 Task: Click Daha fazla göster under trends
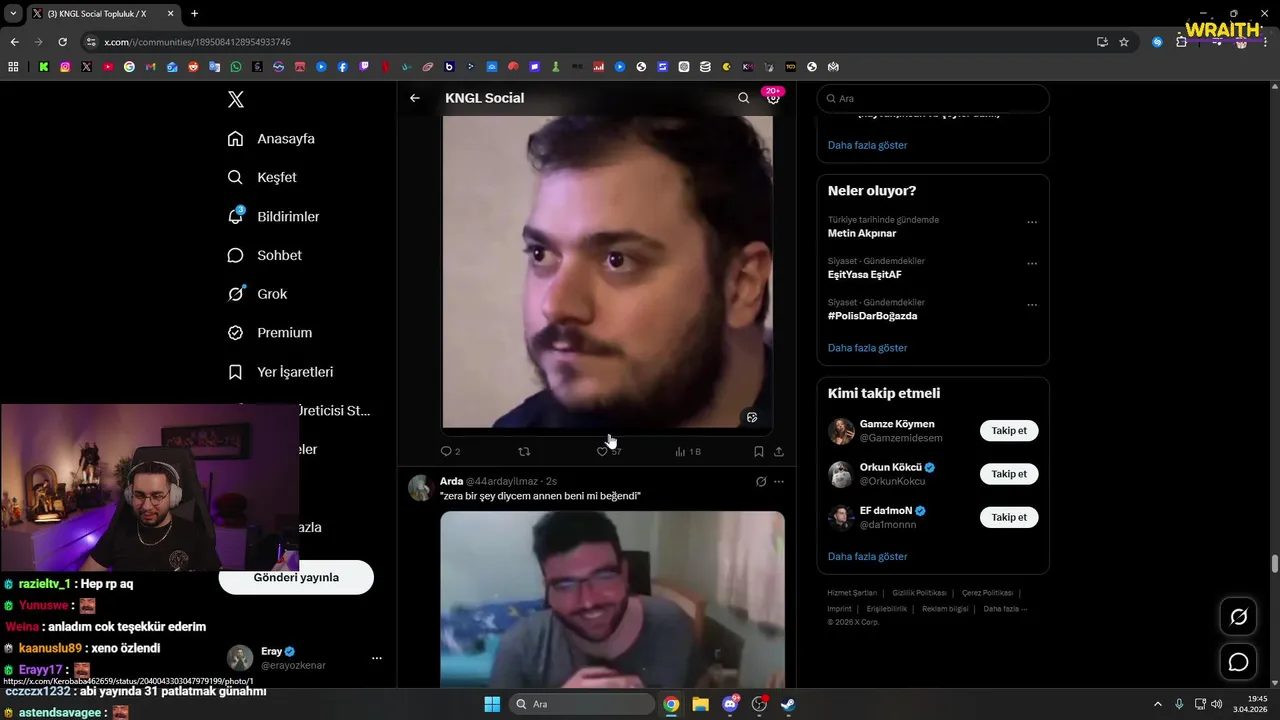click(x=867, y=348)
